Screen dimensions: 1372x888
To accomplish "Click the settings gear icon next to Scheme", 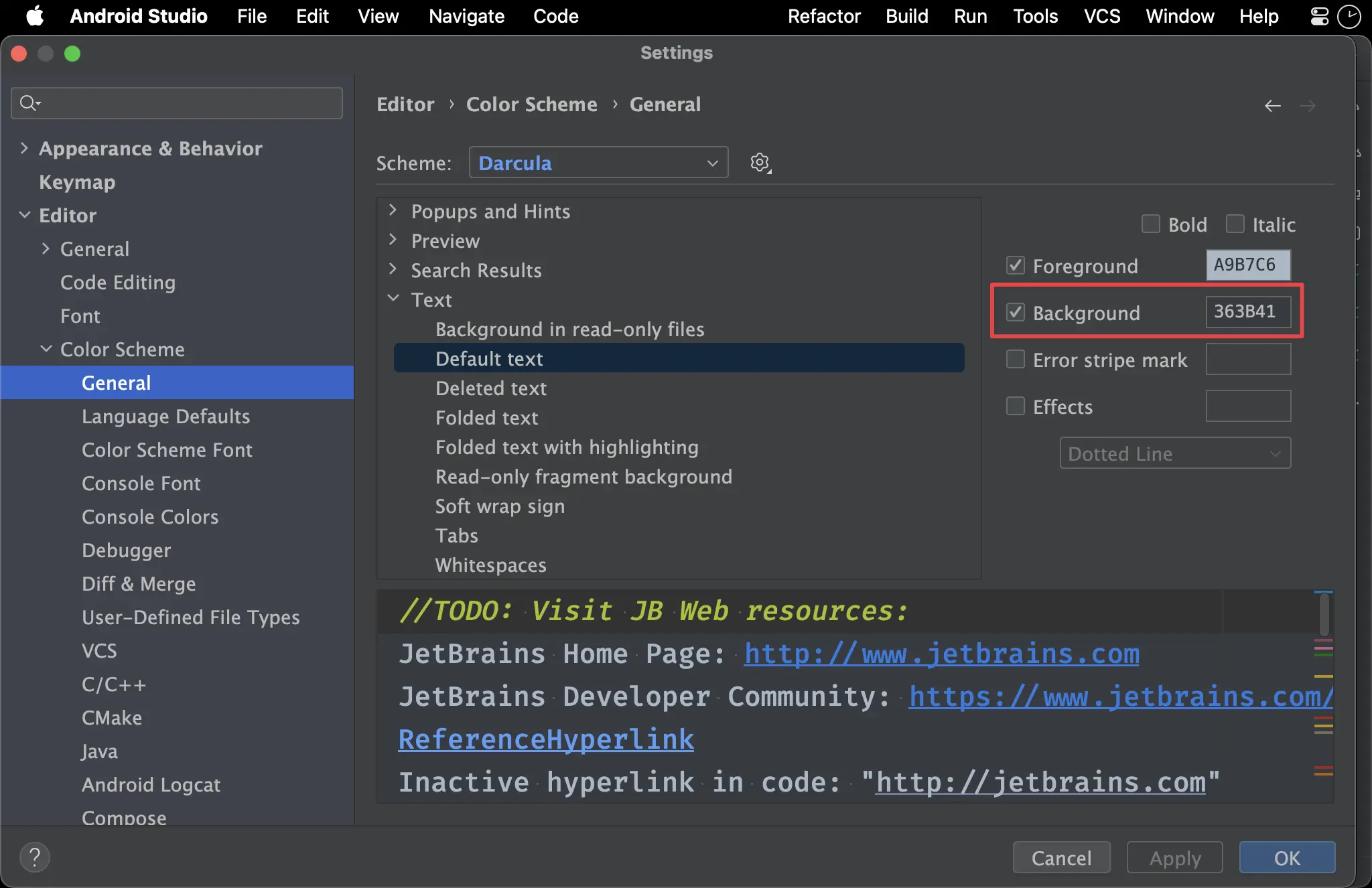I will pos(761,163).
